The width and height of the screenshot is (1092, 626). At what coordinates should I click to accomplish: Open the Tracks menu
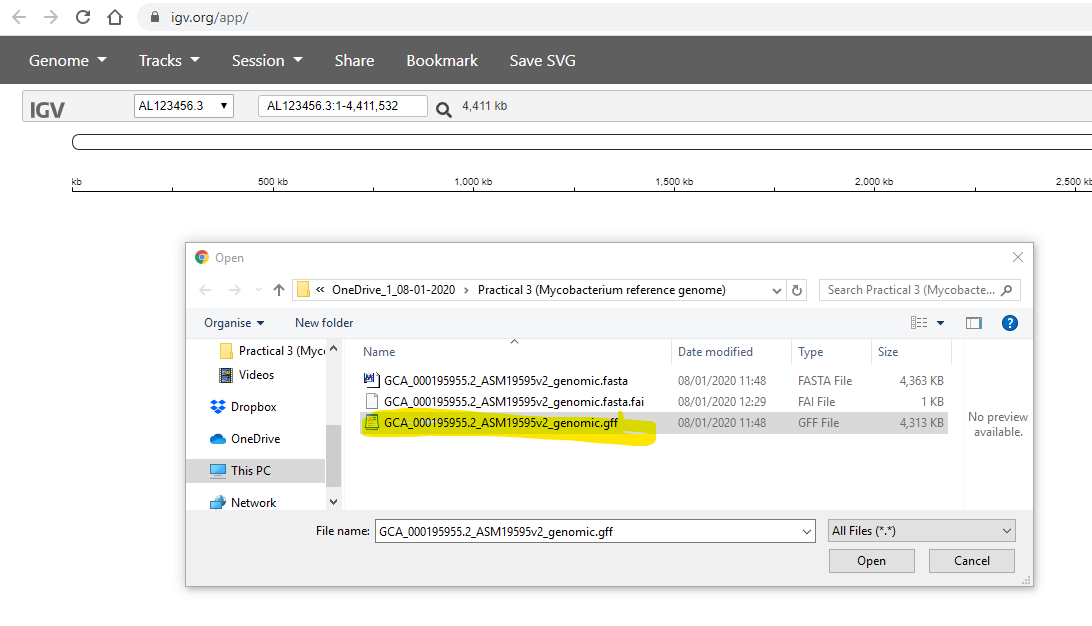(x=169, y=61)
